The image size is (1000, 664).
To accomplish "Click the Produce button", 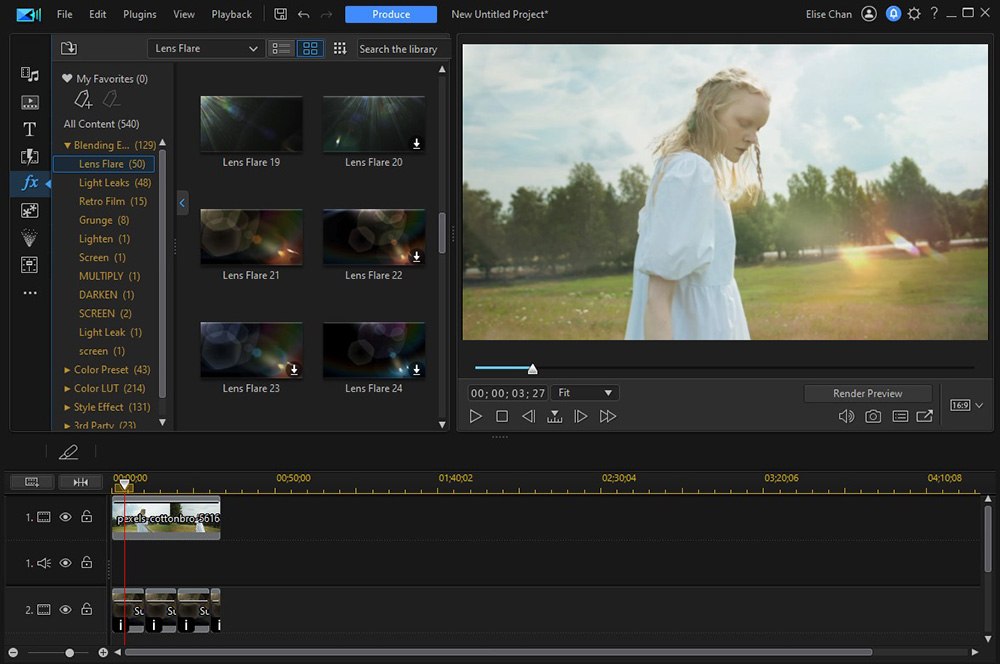I will pyautogui.click(x=390, y=14).
